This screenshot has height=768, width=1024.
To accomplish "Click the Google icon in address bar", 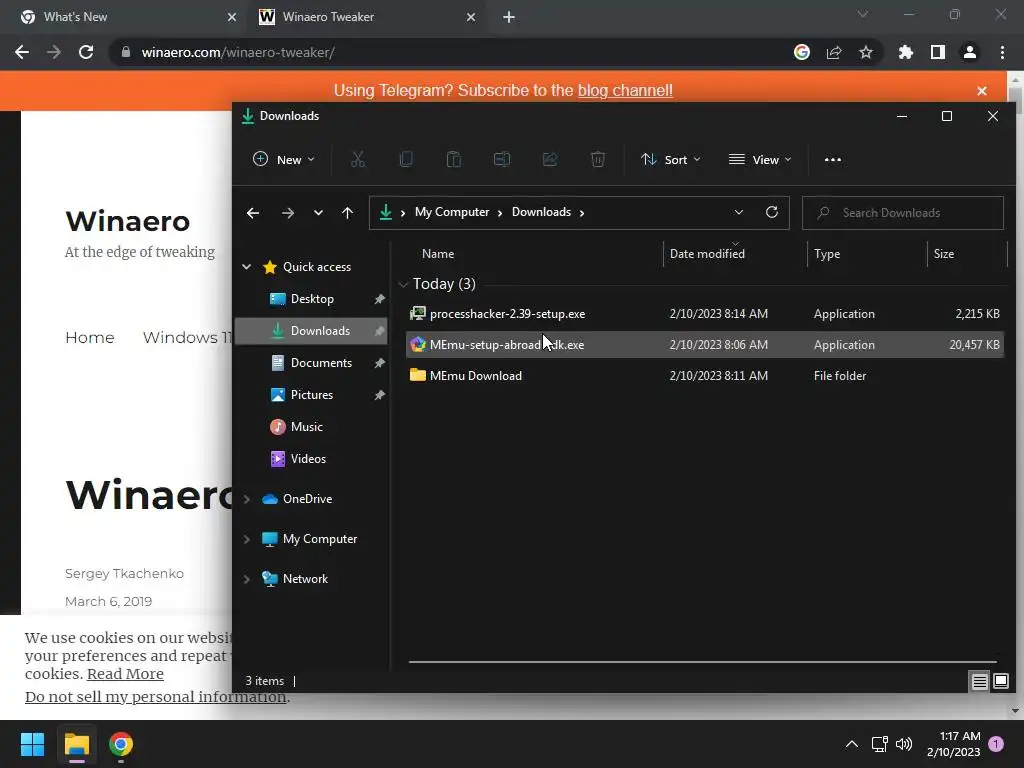I will click(802, 52).
